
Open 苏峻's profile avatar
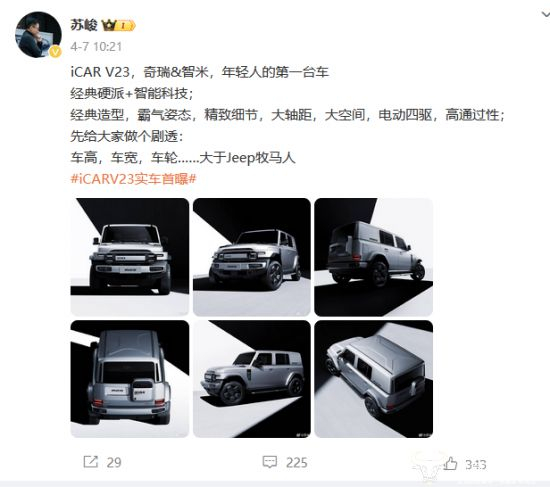coord(38,34)
